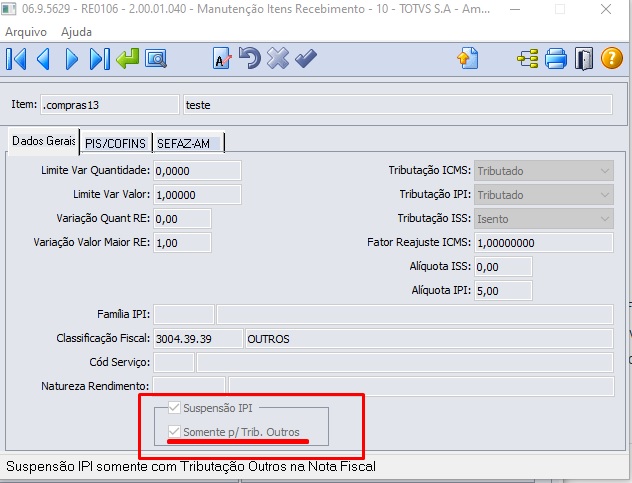Click the Limite Var Valor field
Viewport: 632px width, 483px height.
click(x=197, y=195)
